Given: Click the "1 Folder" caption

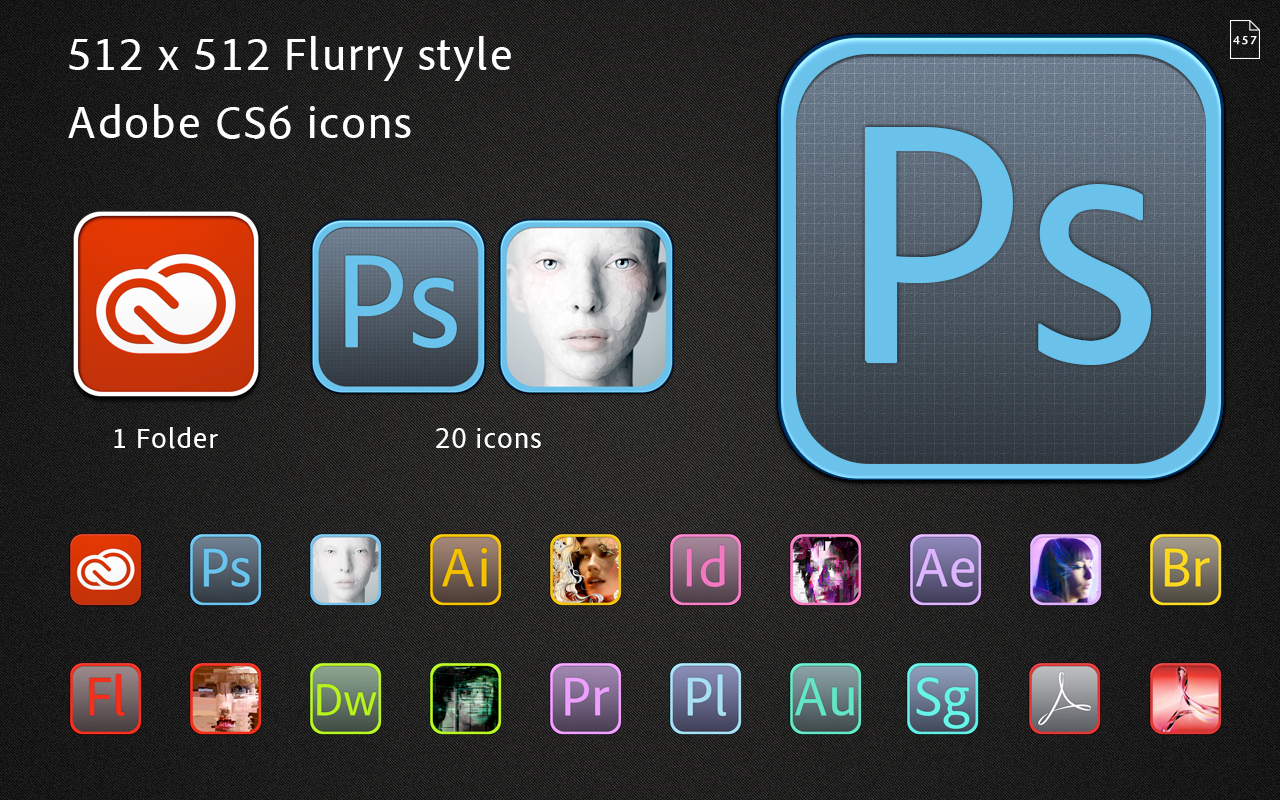Looking at the screenshot, I should [x=165, y=438].
